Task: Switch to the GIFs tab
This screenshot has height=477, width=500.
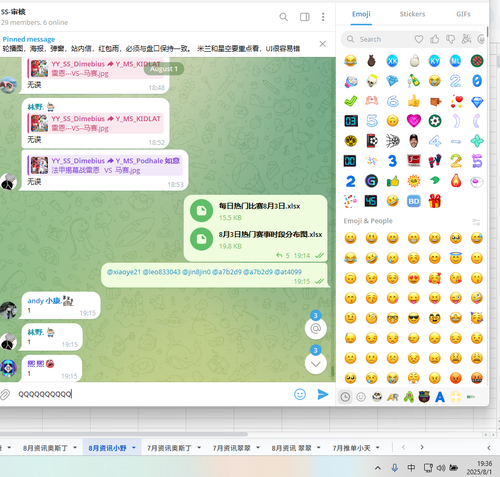Action: point(463,14)
